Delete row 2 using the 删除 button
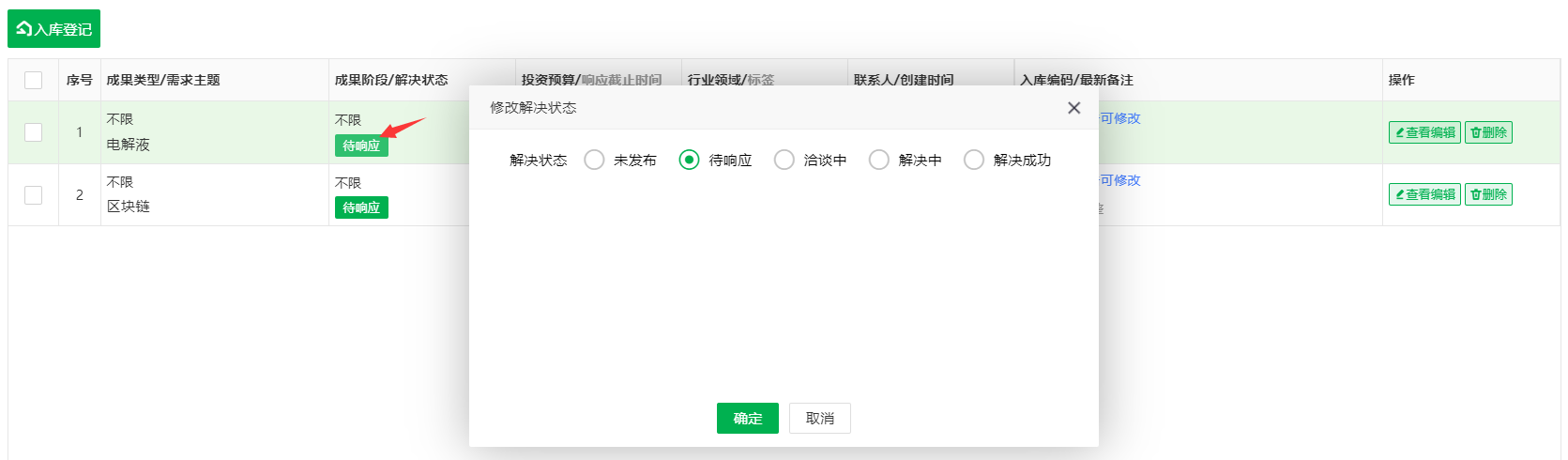The image size is (1568, 460). (x=1488, y=194)
